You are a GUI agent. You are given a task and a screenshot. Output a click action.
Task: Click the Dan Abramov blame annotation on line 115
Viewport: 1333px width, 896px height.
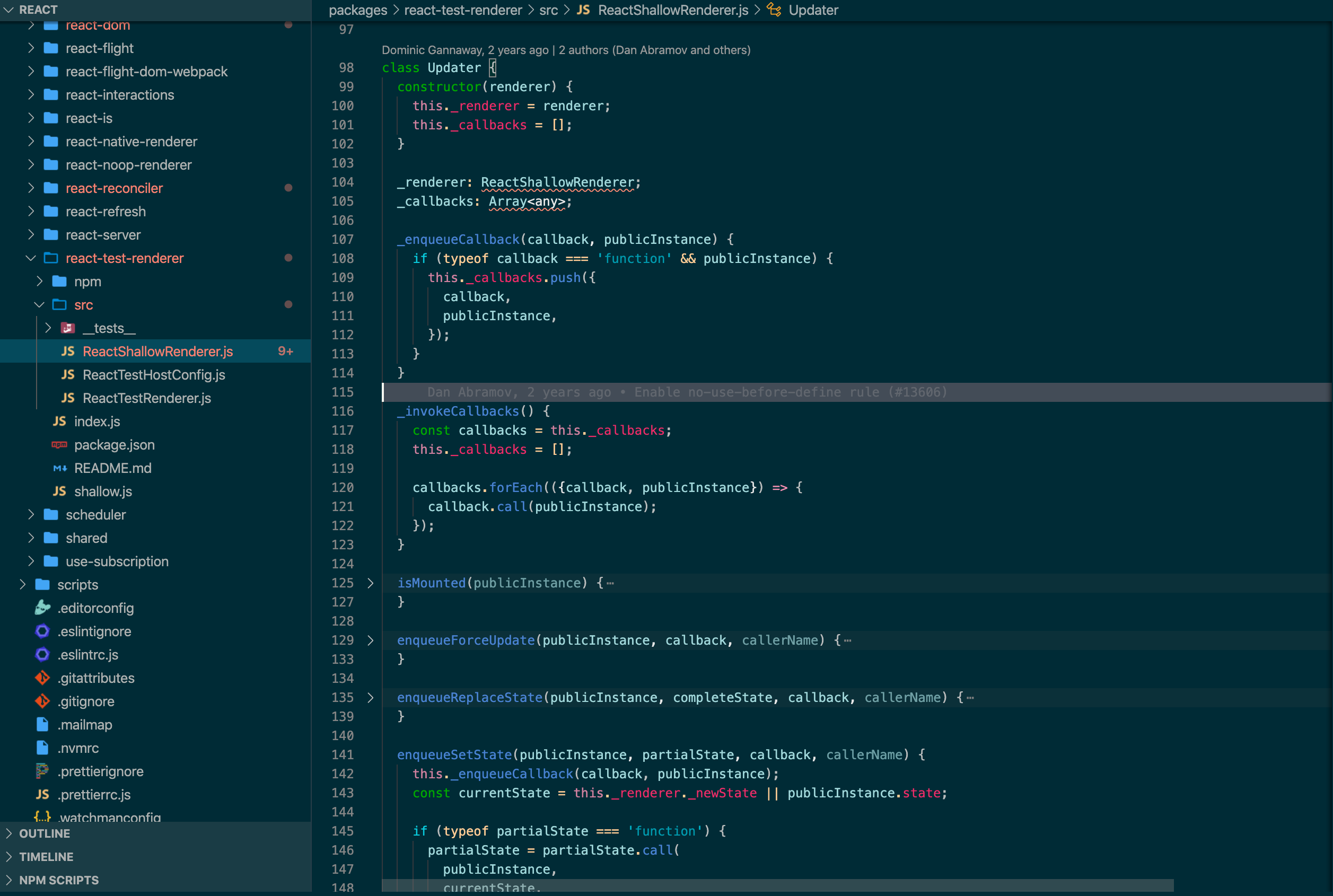coord(687,392)
